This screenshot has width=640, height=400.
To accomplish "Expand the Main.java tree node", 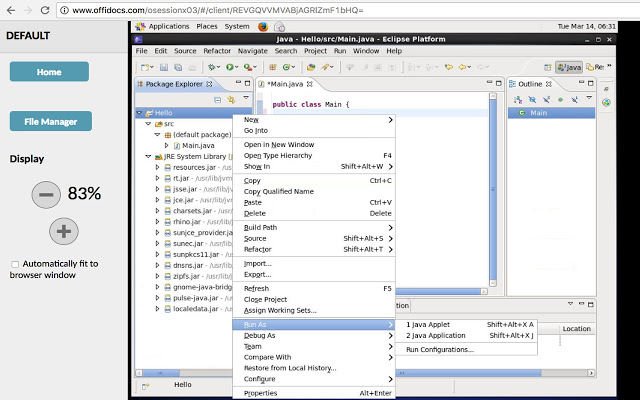I will click(x=167, y=145).
